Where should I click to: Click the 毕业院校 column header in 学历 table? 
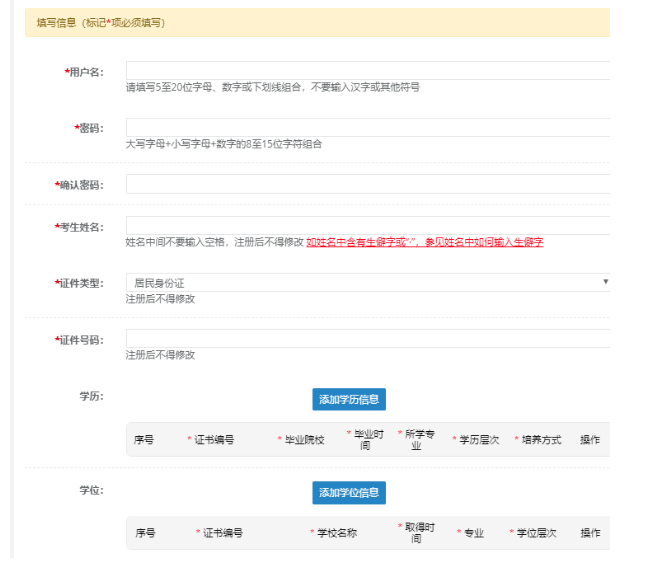click(x=301, y=440)
